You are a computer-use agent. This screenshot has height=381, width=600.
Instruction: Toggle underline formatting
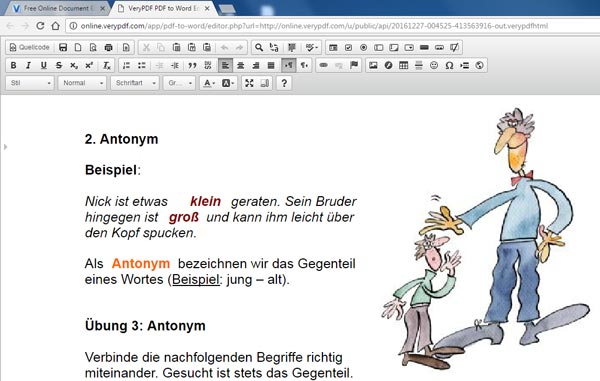coord(44,65)
